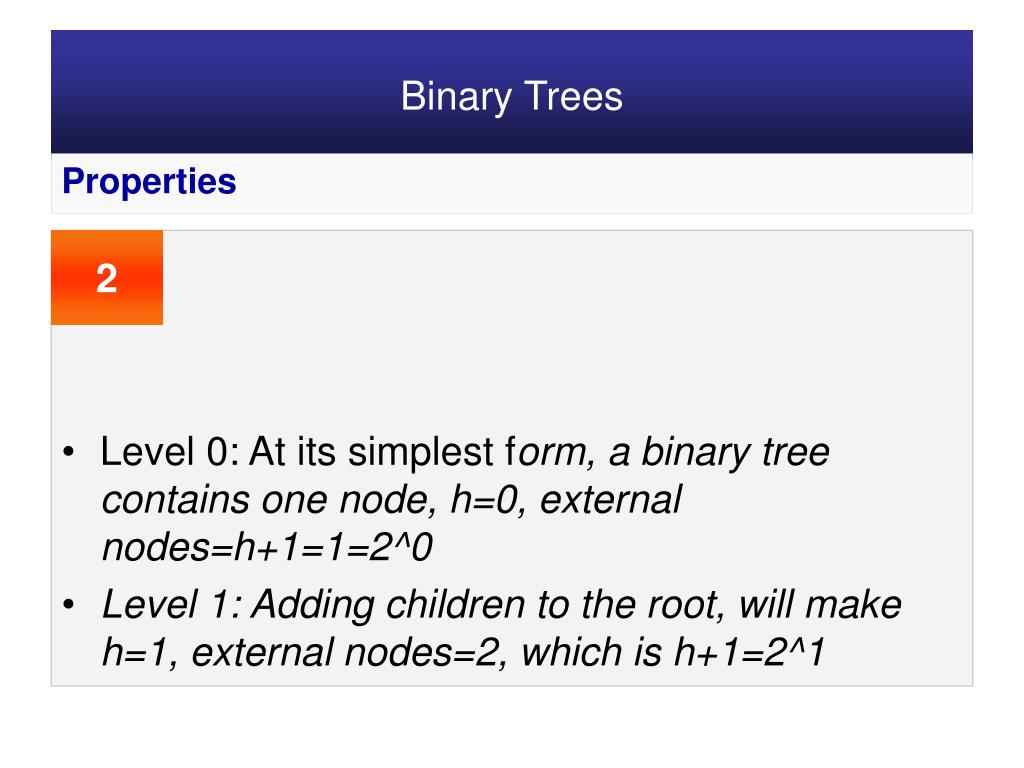The height and width of the screenshot is (768, 1024).
Task: Select the italic words "binary tree"
Action: 735,452
